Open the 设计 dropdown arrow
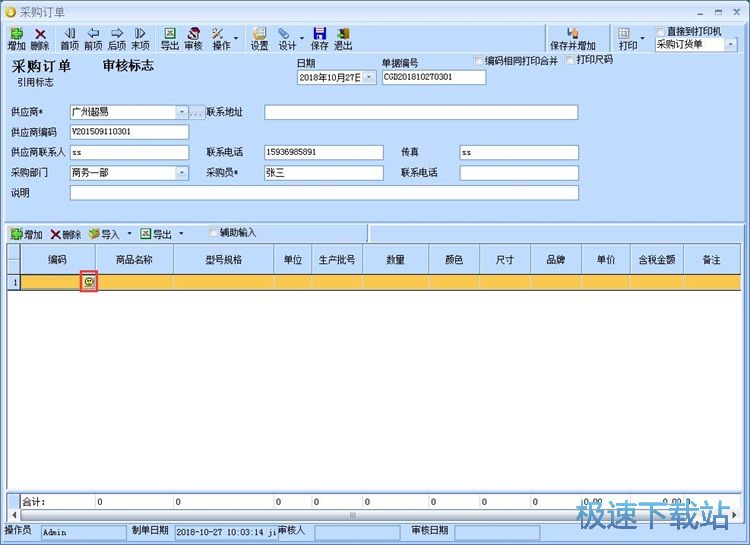The height and width of the screenshot is (545, 750). [302, 38]
